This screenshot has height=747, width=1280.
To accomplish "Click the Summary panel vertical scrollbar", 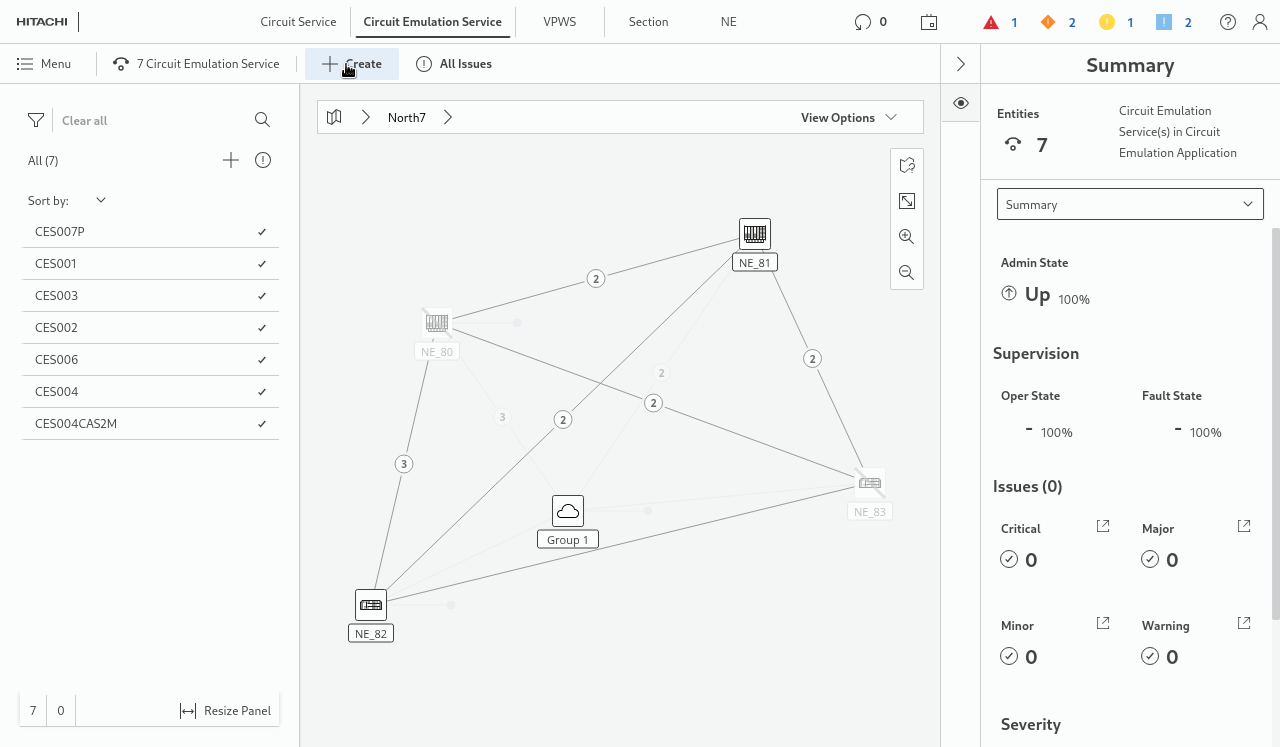I will pyautogui.click(x=1275, y=420).
